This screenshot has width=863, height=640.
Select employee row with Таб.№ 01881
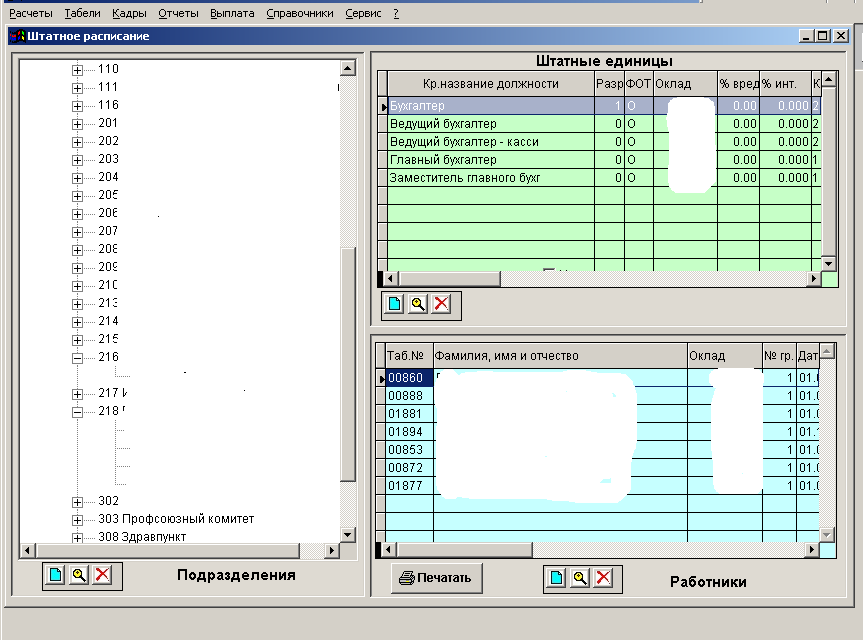(x=405, y=414)
